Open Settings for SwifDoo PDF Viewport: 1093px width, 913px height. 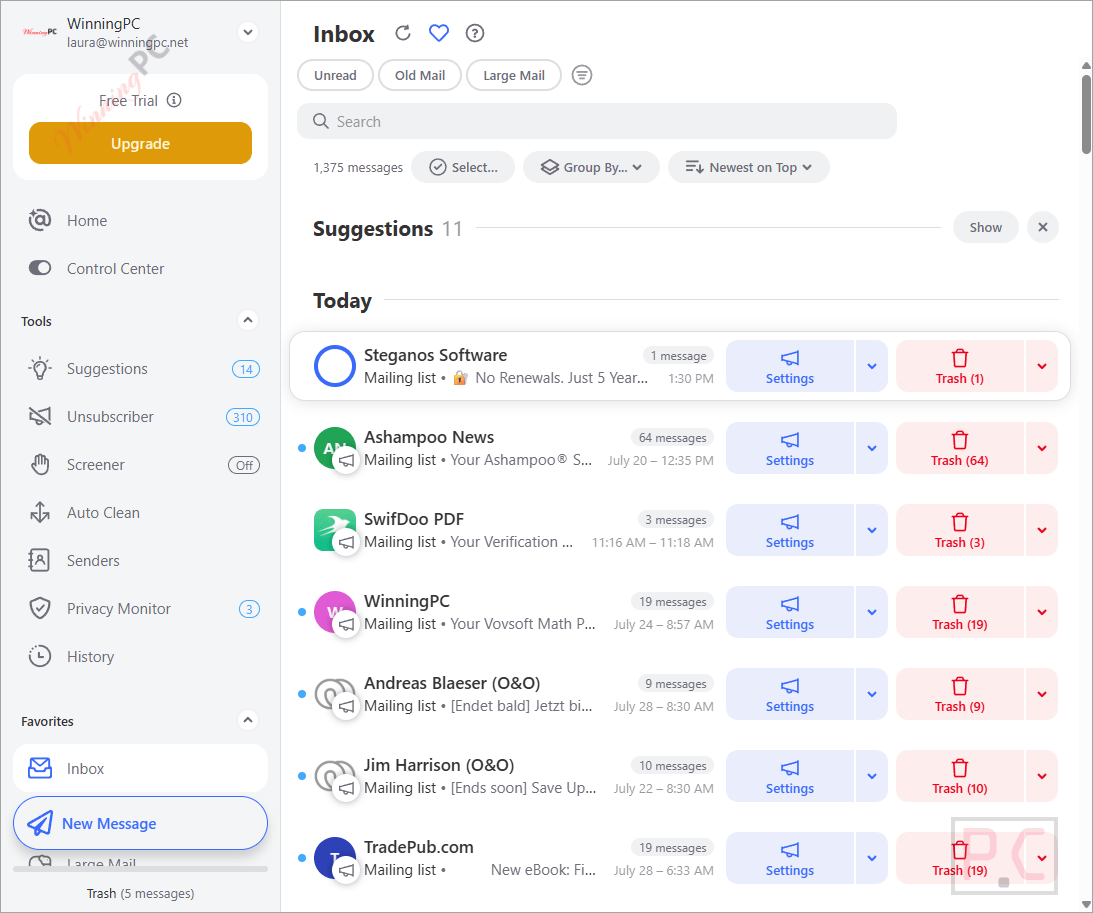790,530
